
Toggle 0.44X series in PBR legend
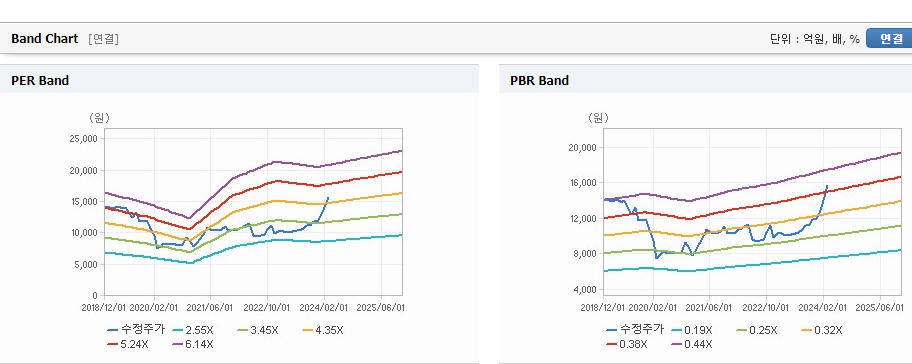pyautogui.click(x=692, y=344)
